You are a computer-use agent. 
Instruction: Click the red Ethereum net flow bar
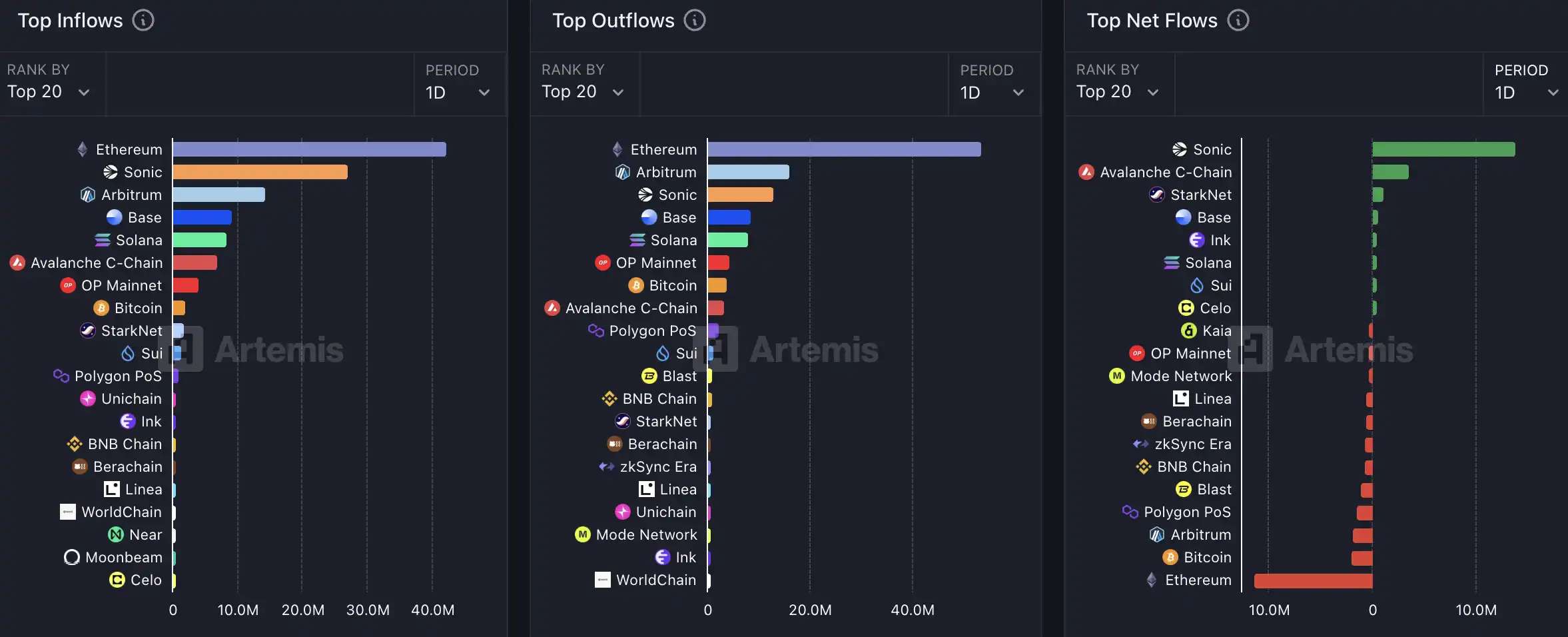coord(1313,580)
